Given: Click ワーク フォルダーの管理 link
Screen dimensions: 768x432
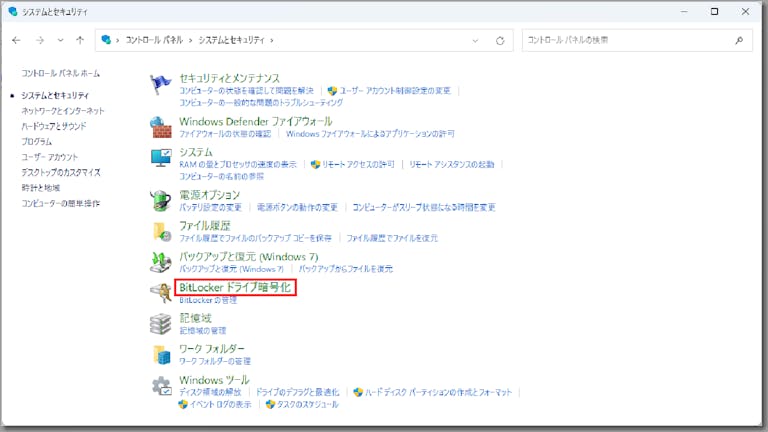Looking at the screenshot, I should (215, 361).
